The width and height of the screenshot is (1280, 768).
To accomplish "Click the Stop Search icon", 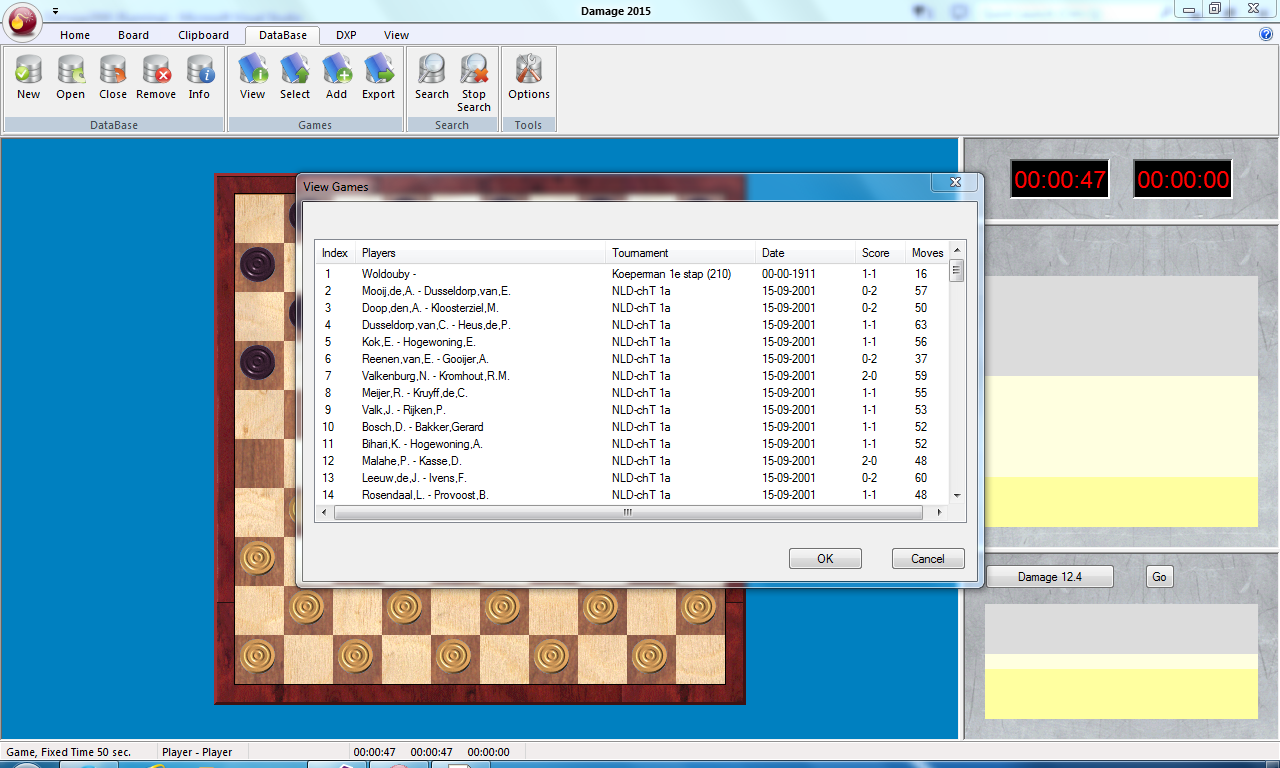I will pyautogui.click(x=474, y=80).
